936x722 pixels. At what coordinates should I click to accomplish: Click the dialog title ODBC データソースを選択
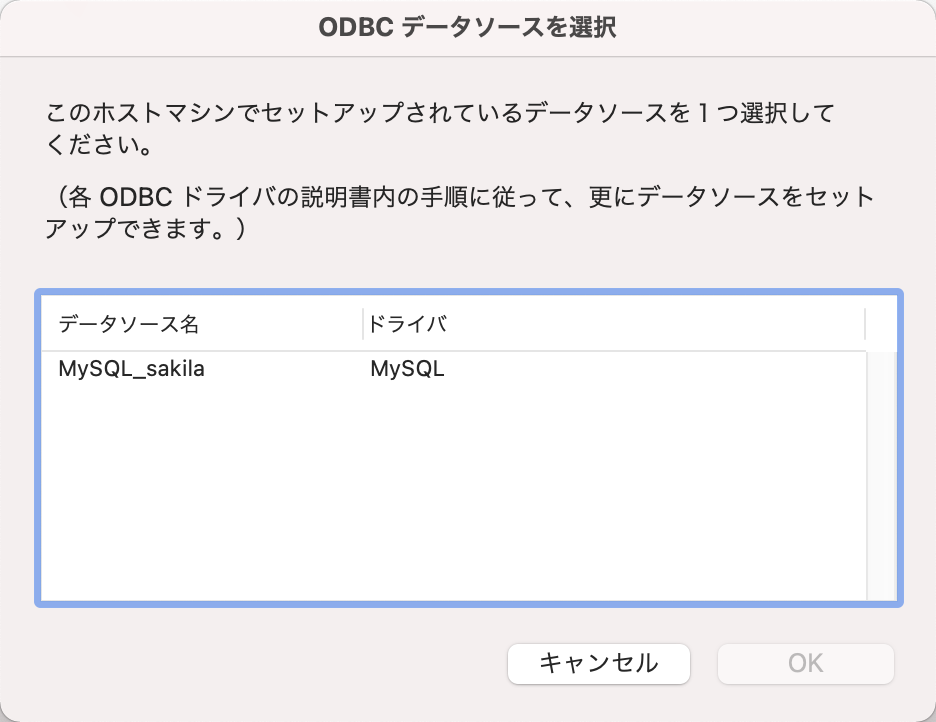pos(467,28)
